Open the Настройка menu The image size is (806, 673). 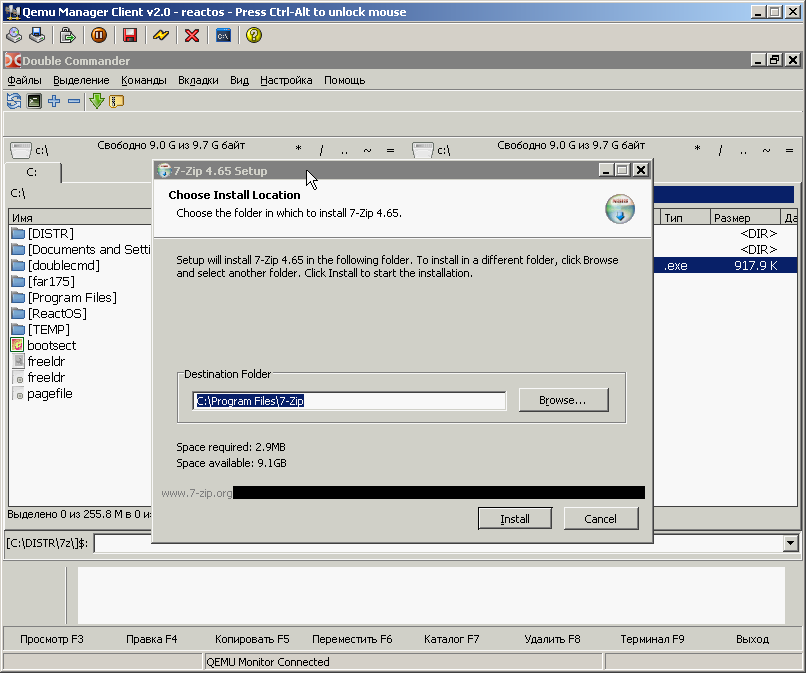click(286, 80)
